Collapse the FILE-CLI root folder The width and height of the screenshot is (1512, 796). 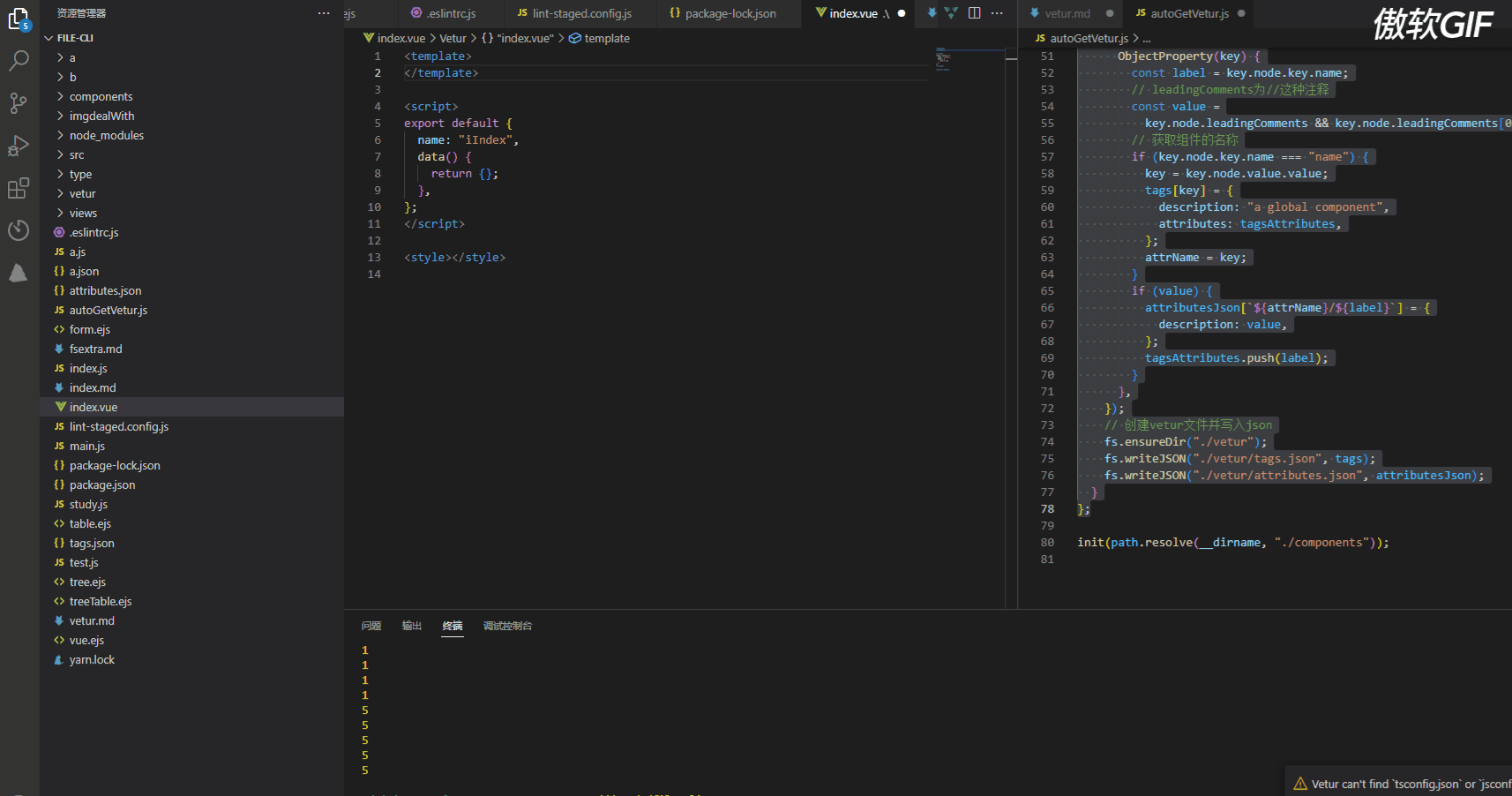[x=74, y=38]
